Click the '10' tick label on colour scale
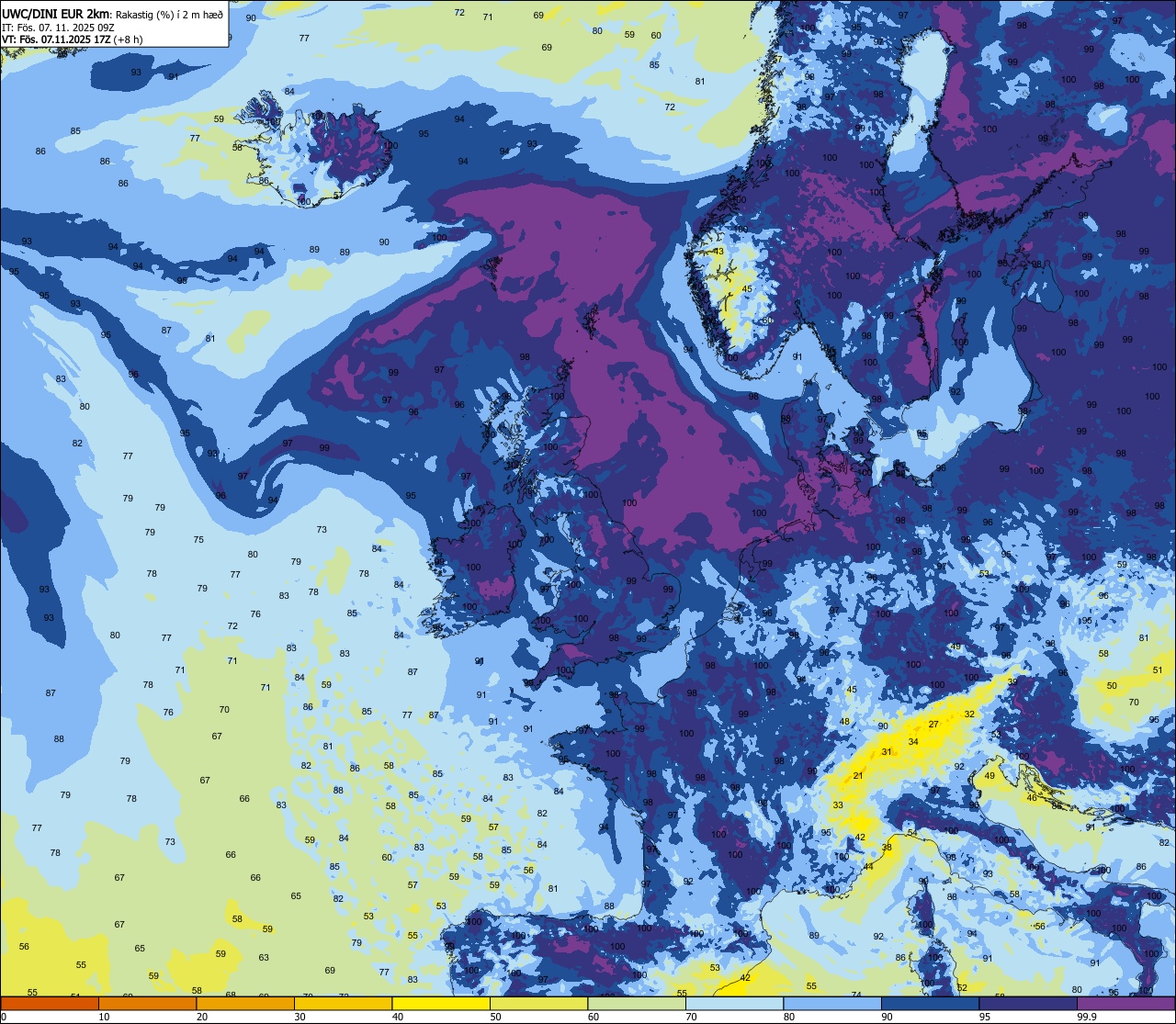 click(104, 1017)
